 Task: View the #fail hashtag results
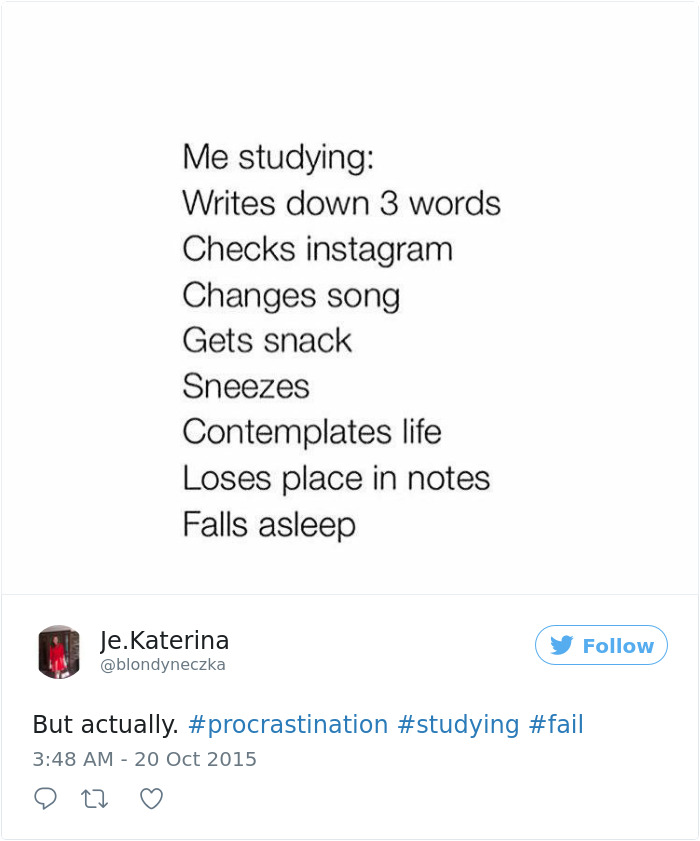[x=559, y=724]
